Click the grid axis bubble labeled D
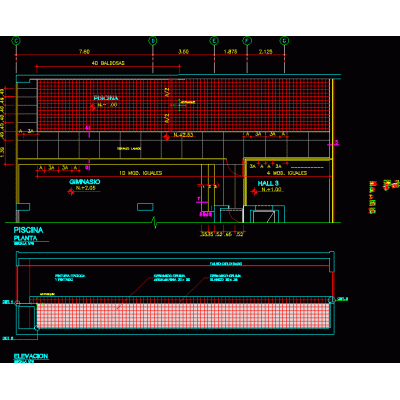The height and width of the screenshot is (400, 400). tap(153, 41)
